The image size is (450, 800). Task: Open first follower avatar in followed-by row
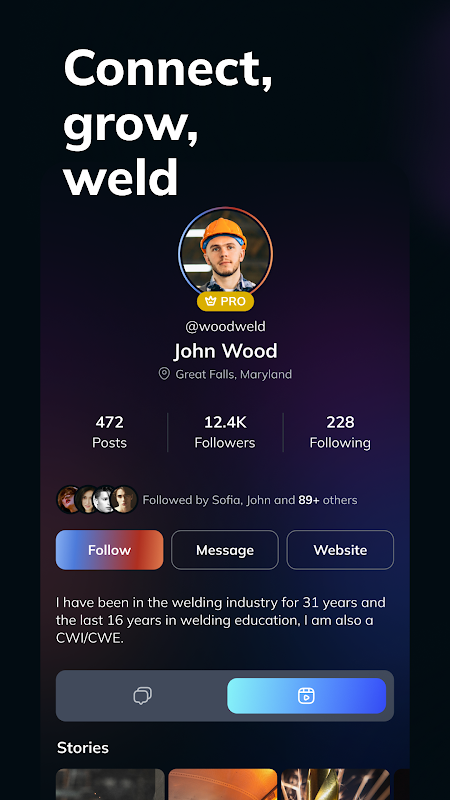coord(69,499)
